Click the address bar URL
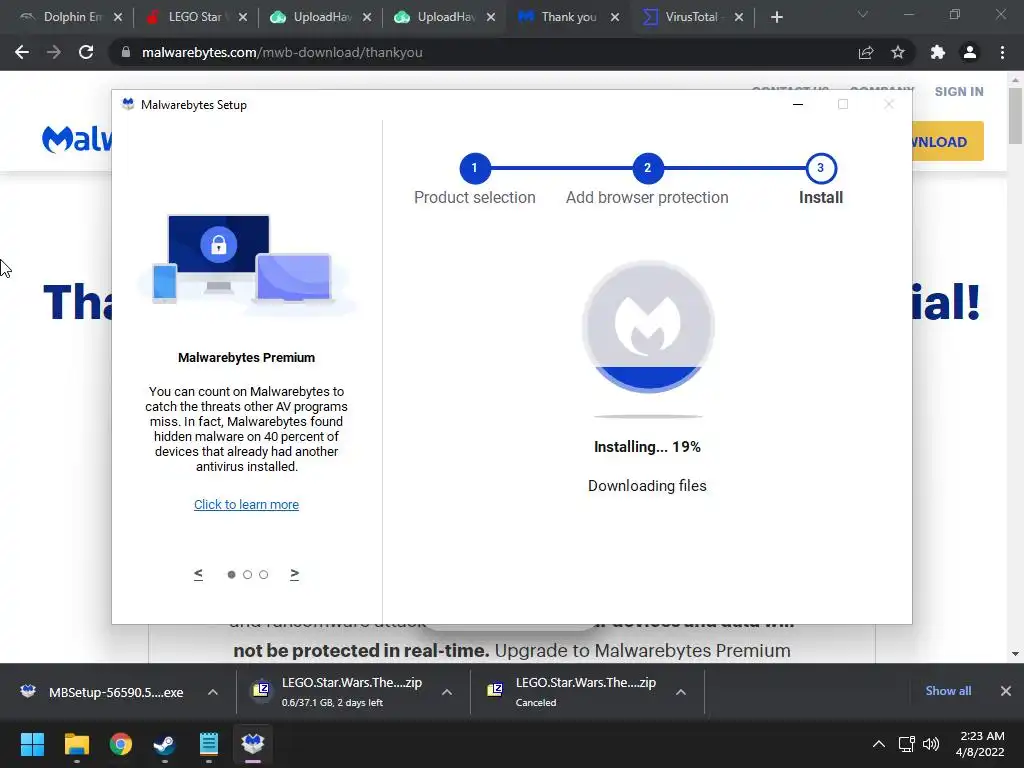This screenshot has height=768, width=1024. pyautogui.click(x=282, y=52)
